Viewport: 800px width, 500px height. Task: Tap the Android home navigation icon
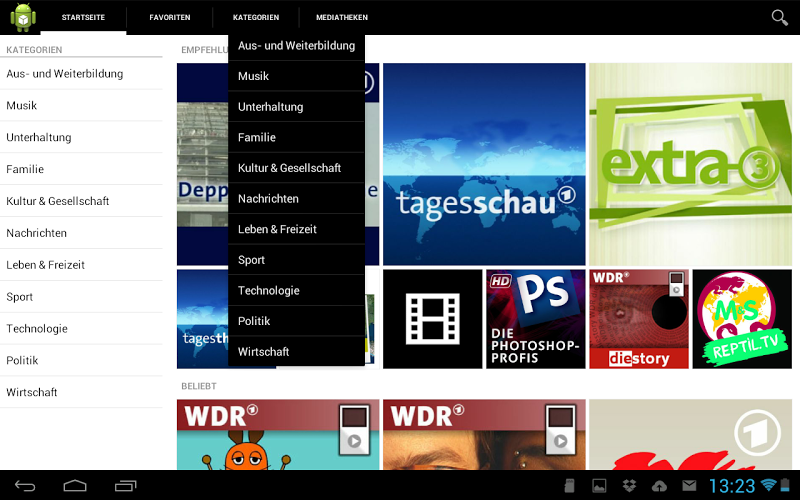pyautogui.click(x=75, y=486)
